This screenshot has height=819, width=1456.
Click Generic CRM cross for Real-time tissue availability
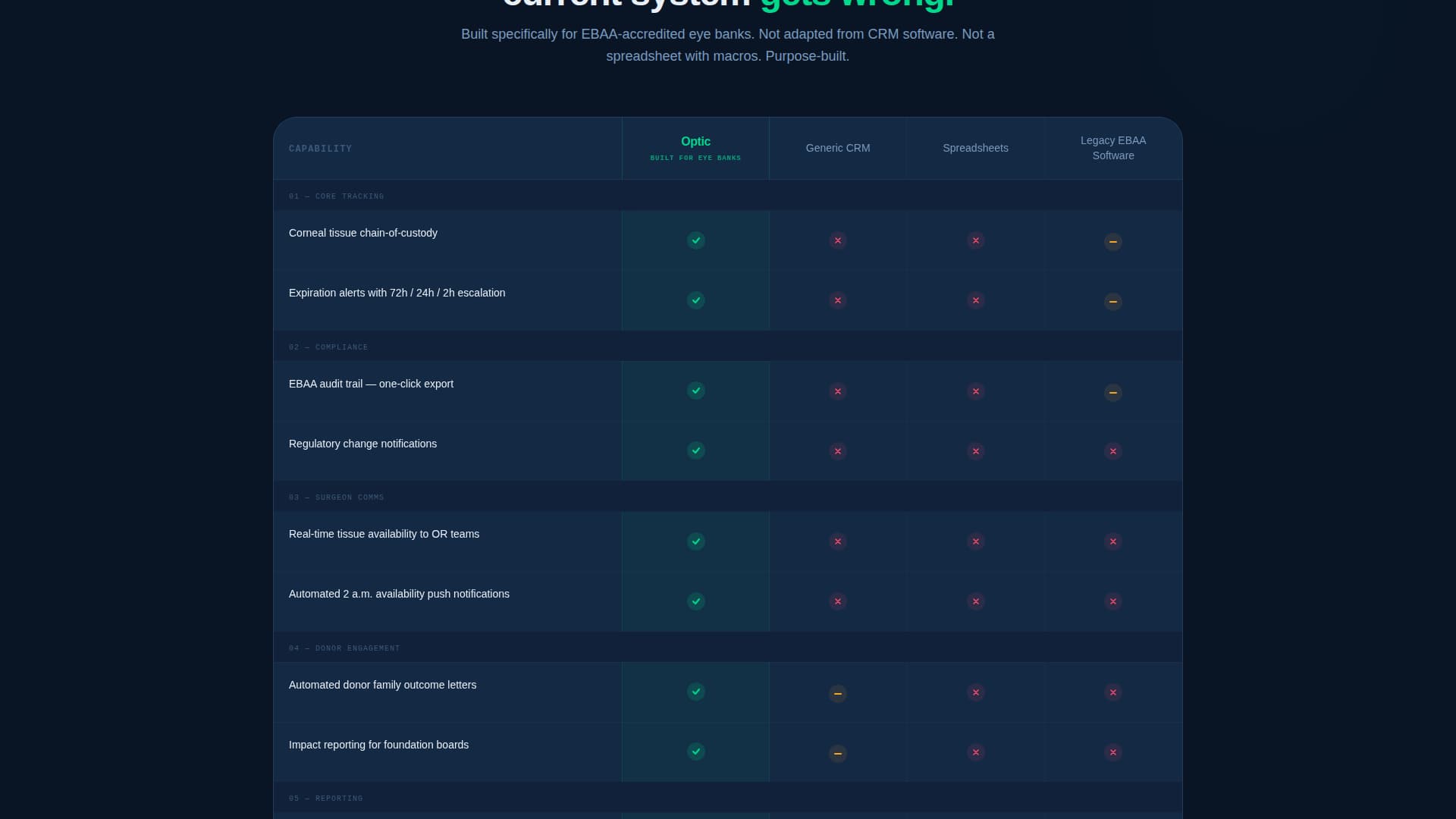coord(837,541)
